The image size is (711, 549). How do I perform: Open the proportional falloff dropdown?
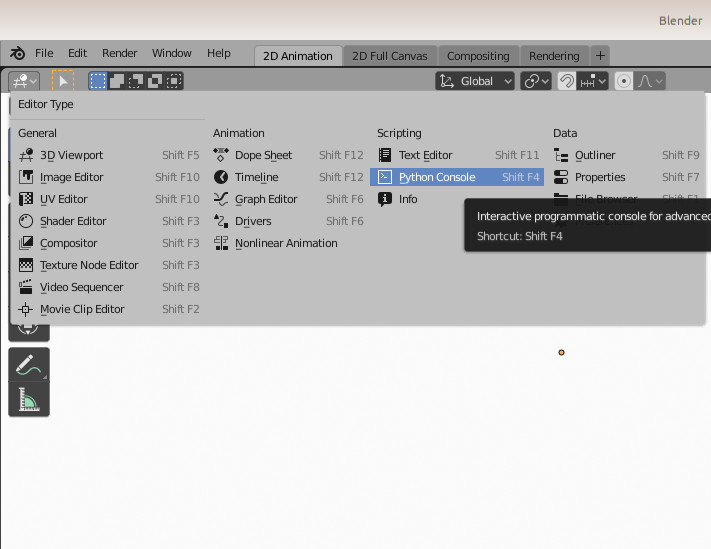coord(650,82)
